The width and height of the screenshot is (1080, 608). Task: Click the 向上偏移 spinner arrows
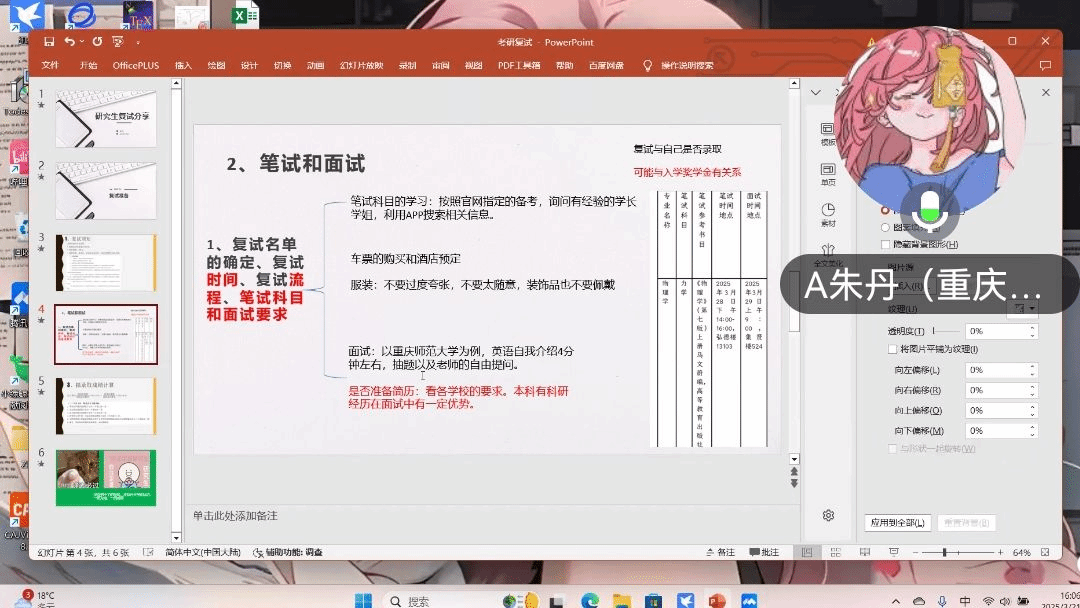1032,410
